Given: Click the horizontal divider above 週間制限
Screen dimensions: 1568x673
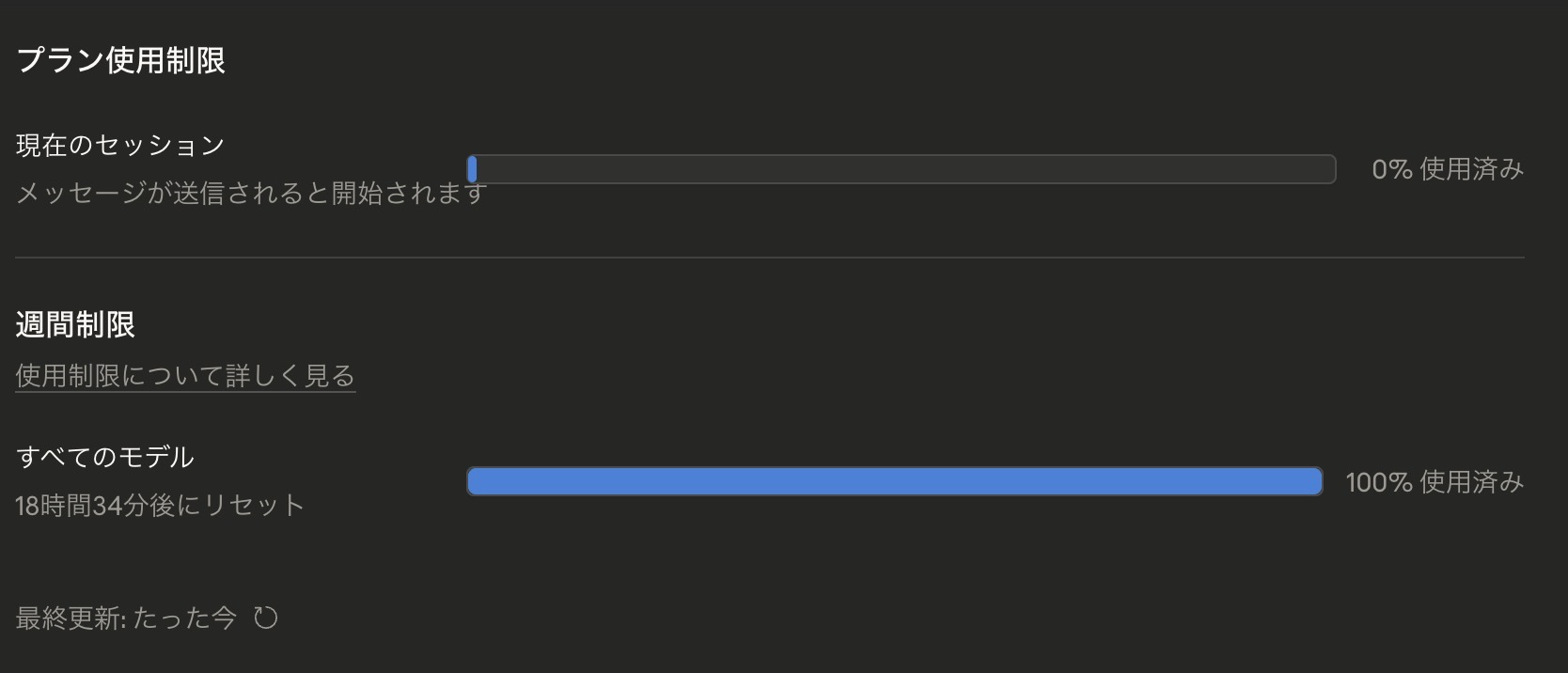Looking at the screenshot, I should click(x=769, y=258).
